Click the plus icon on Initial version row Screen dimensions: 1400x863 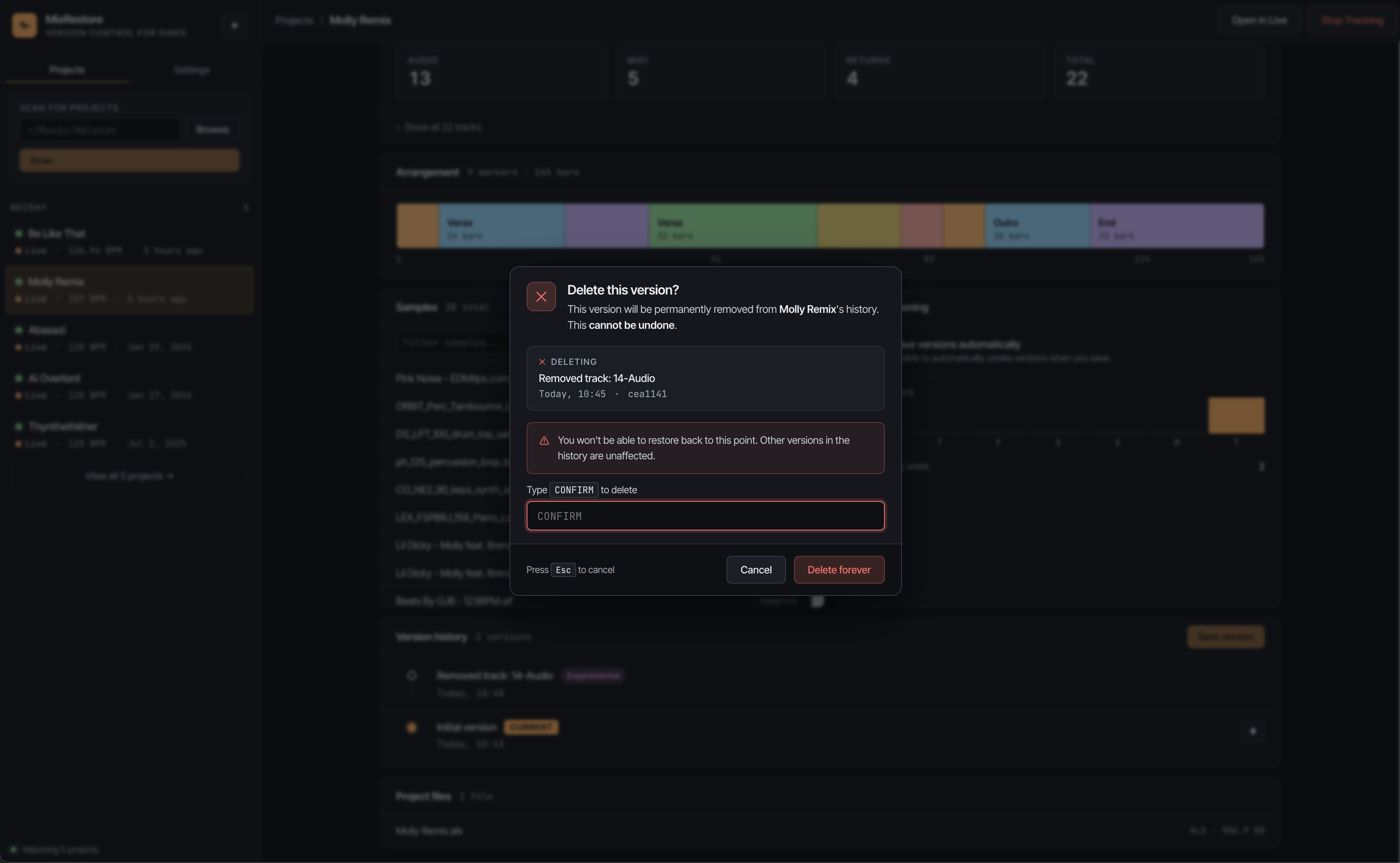click(1253, 731)
